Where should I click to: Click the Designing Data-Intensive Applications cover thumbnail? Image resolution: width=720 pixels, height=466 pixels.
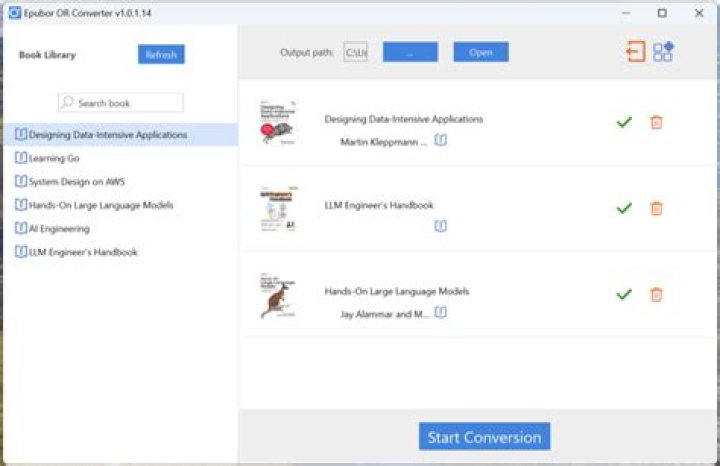pos(276,124)
